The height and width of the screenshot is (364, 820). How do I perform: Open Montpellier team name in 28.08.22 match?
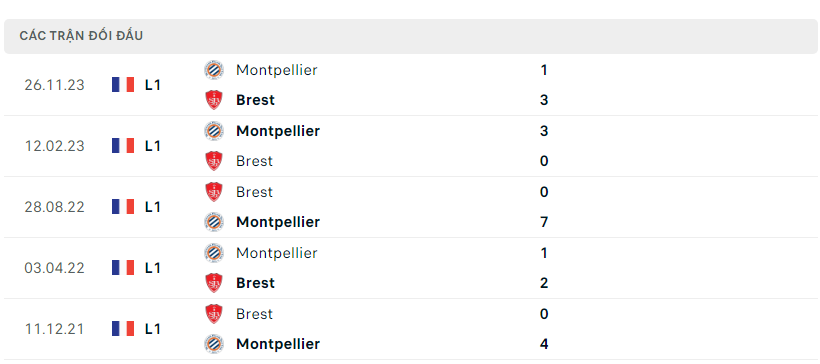278,222
